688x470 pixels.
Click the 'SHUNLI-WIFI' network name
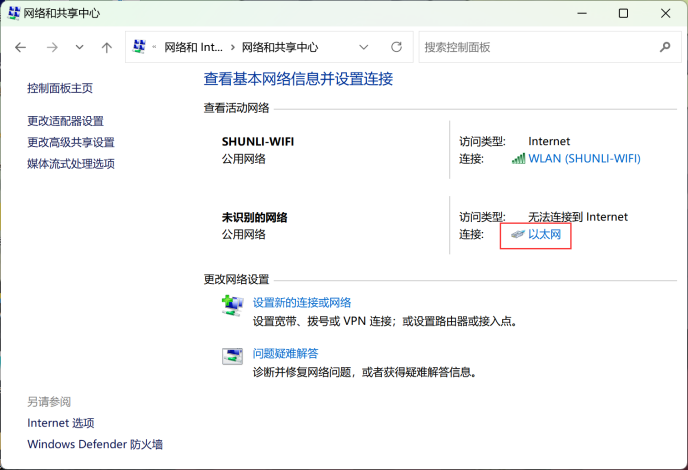(x=258, y=142)
